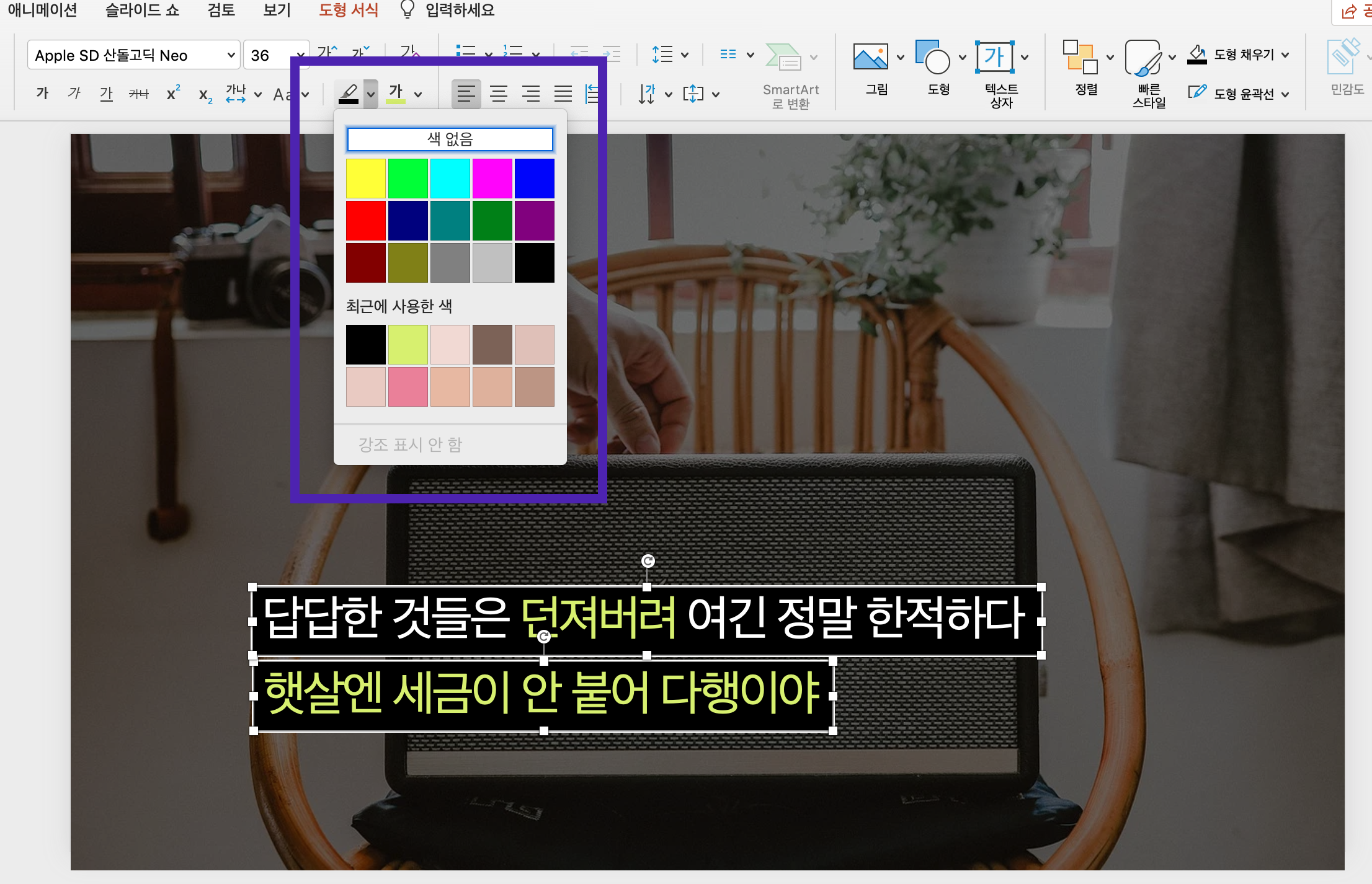This screenshot has height=884, width=1372.
Task: Click the 도형 윤곽선 shape outline icon
Action: (x=1197, y=93)
